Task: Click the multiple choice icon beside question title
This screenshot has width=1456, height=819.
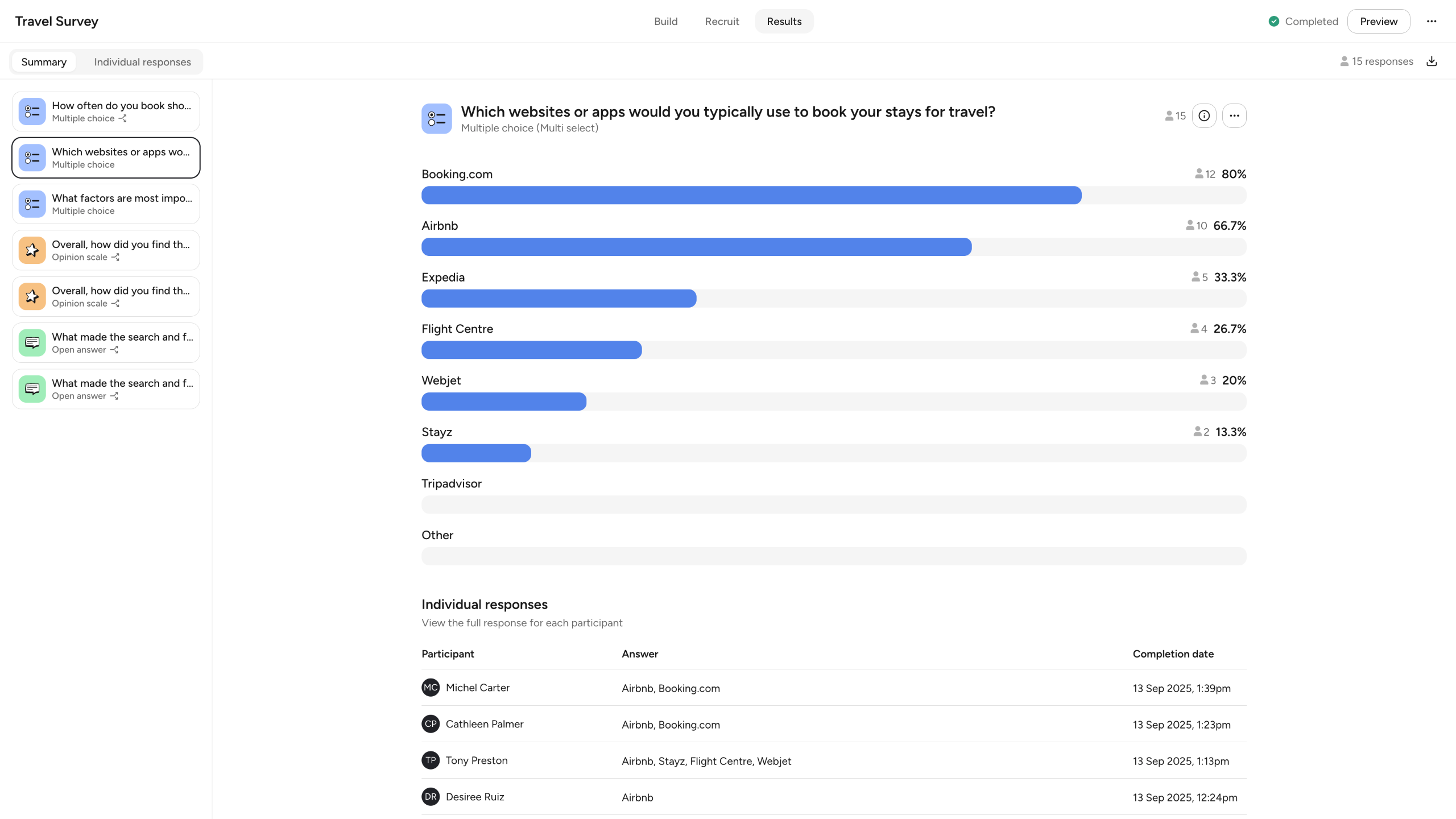Action: [x=436, y=118]
